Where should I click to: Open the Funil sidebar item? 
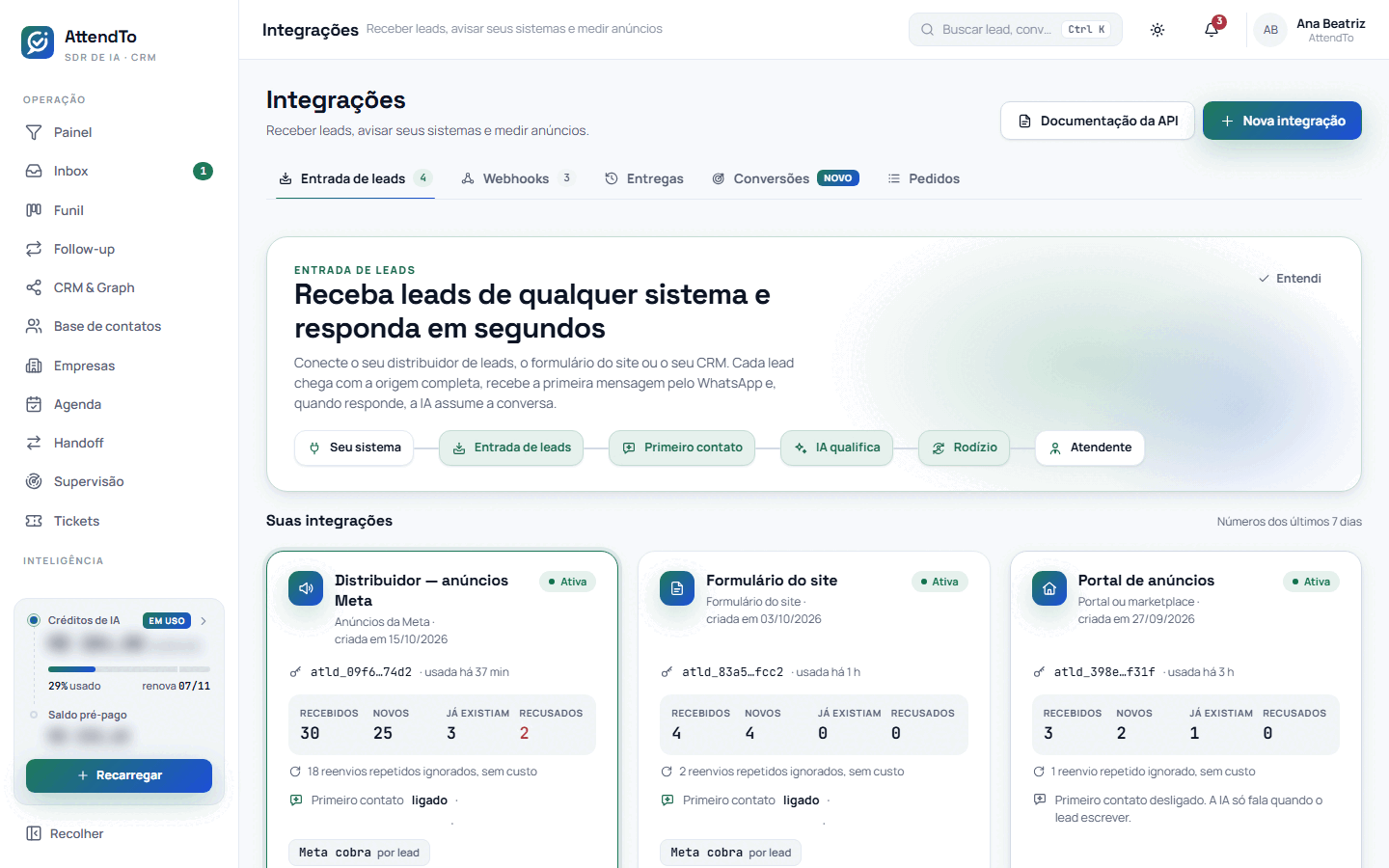120,210
